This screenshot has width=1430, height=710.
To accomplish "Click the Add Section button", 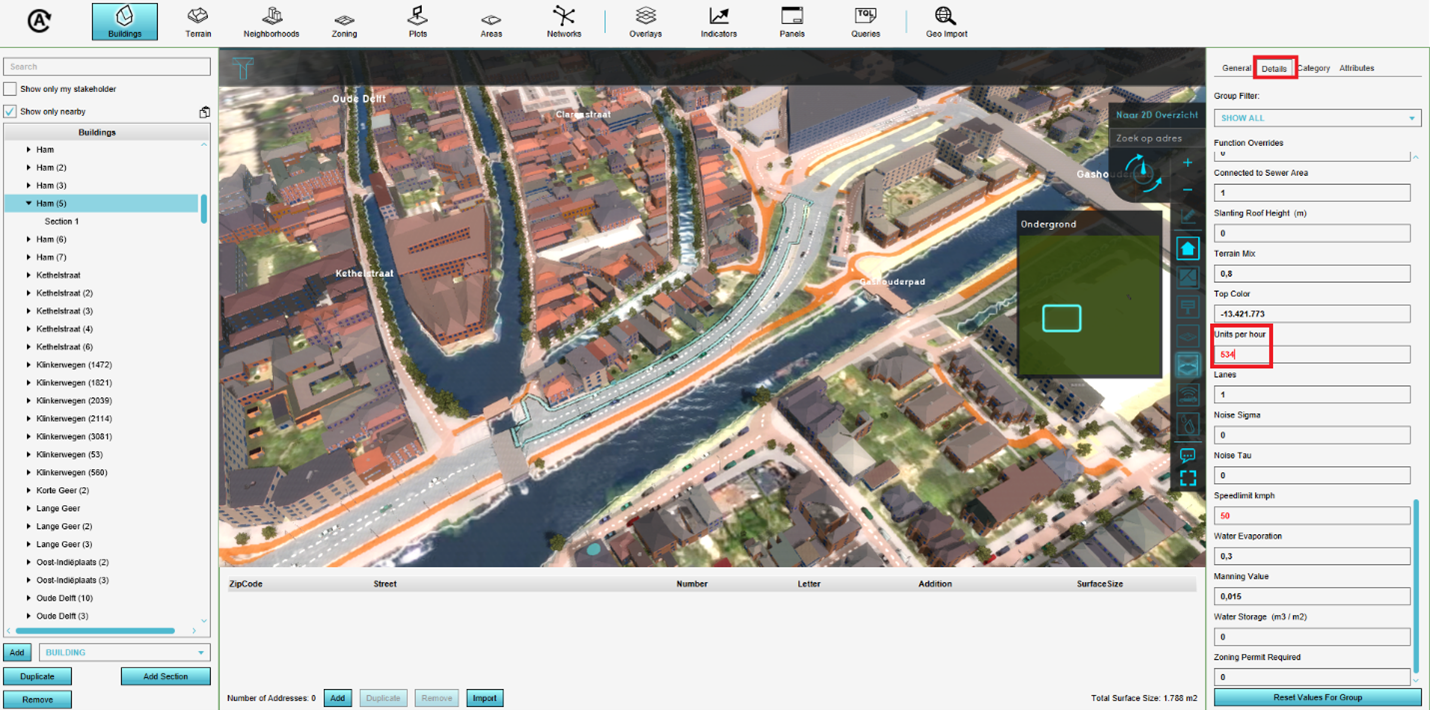I will click(165, 677).
